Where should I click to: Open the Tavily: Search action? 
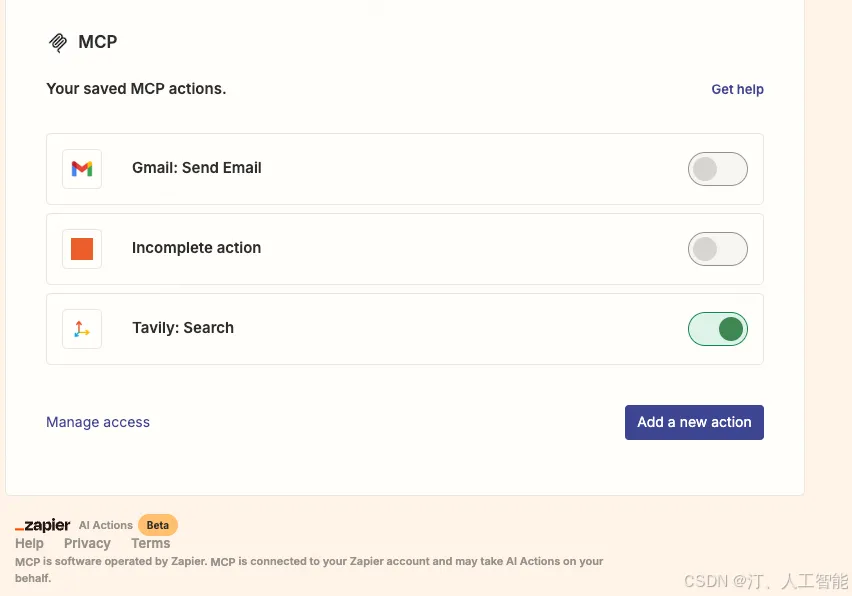tap(183, 328)
